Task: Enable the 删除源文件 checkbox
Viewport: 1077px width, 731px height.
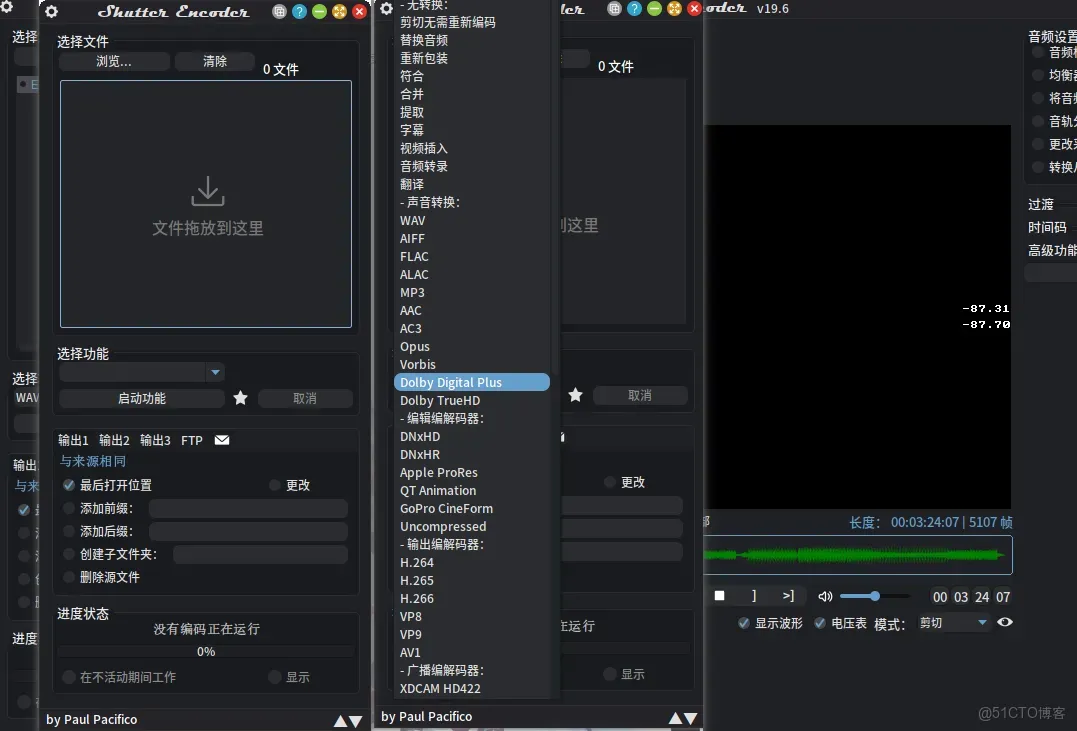Action: pos(70,577)
